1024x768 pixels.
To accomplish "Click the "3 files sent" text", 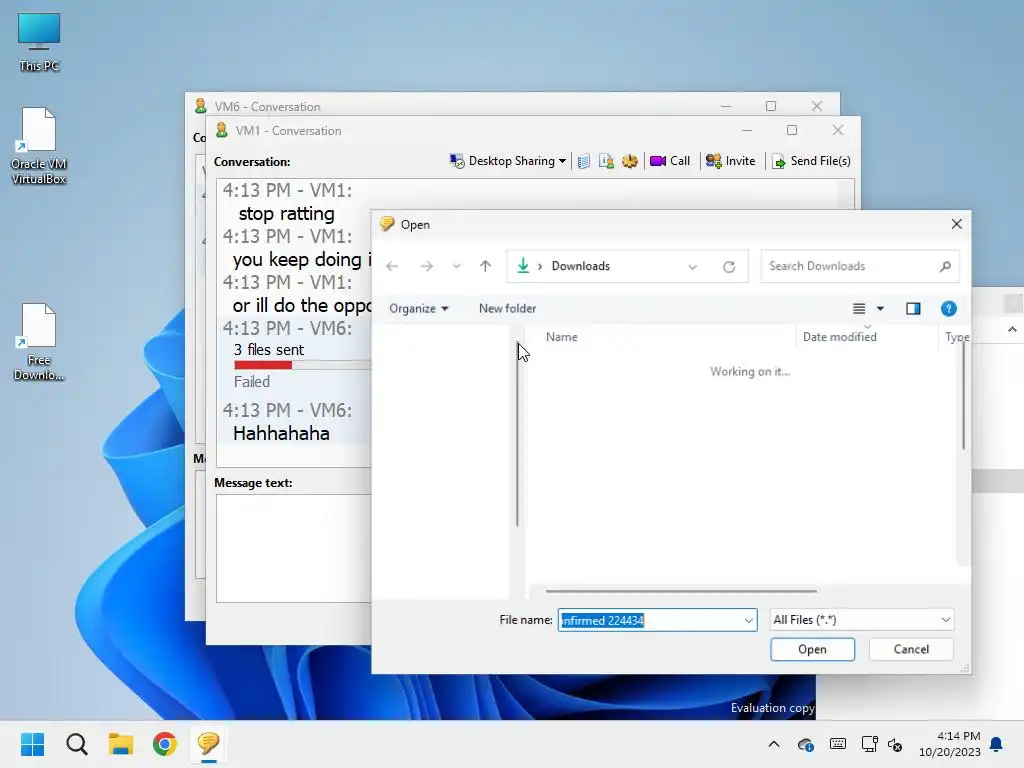I will 268,349.
